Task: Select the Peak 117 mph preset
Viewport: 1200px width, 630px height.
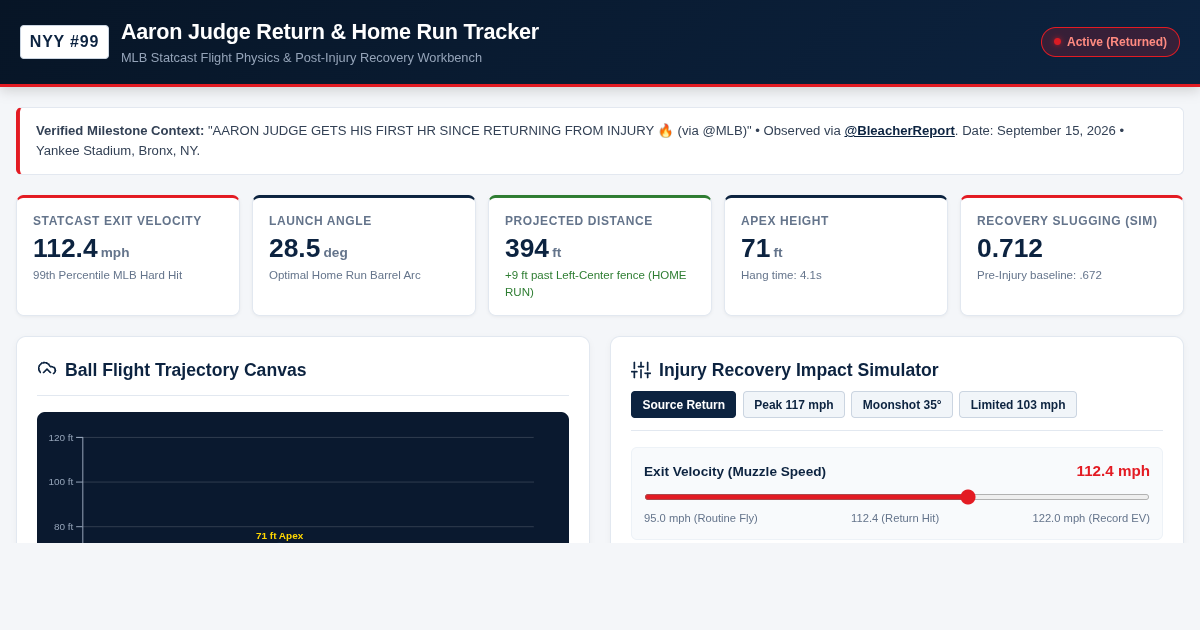Action: click(x=793, y=405)
